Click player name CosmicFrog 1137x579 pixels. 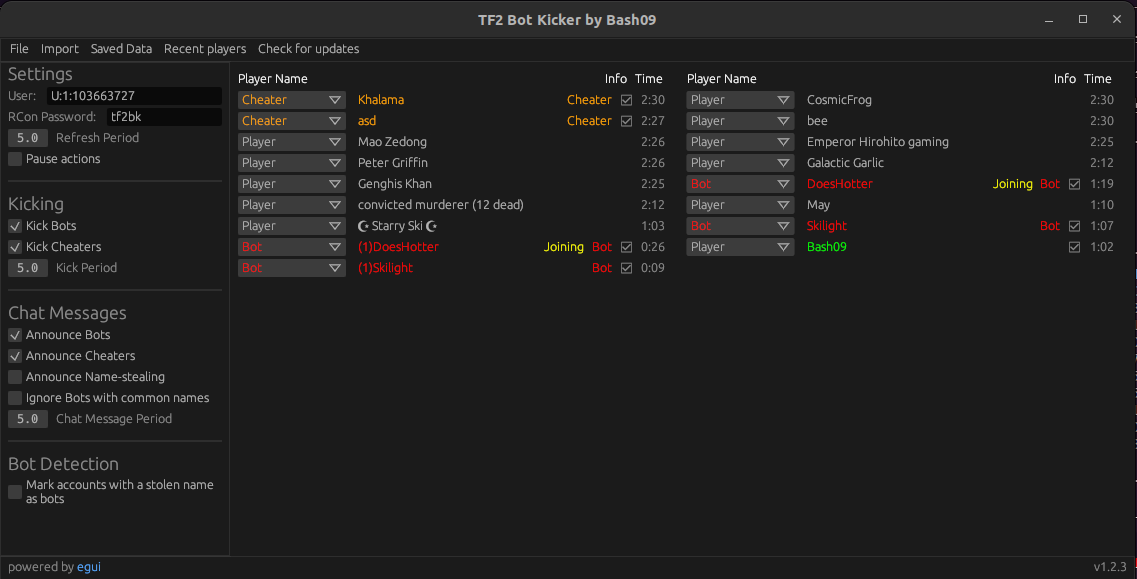click(839, 100)
